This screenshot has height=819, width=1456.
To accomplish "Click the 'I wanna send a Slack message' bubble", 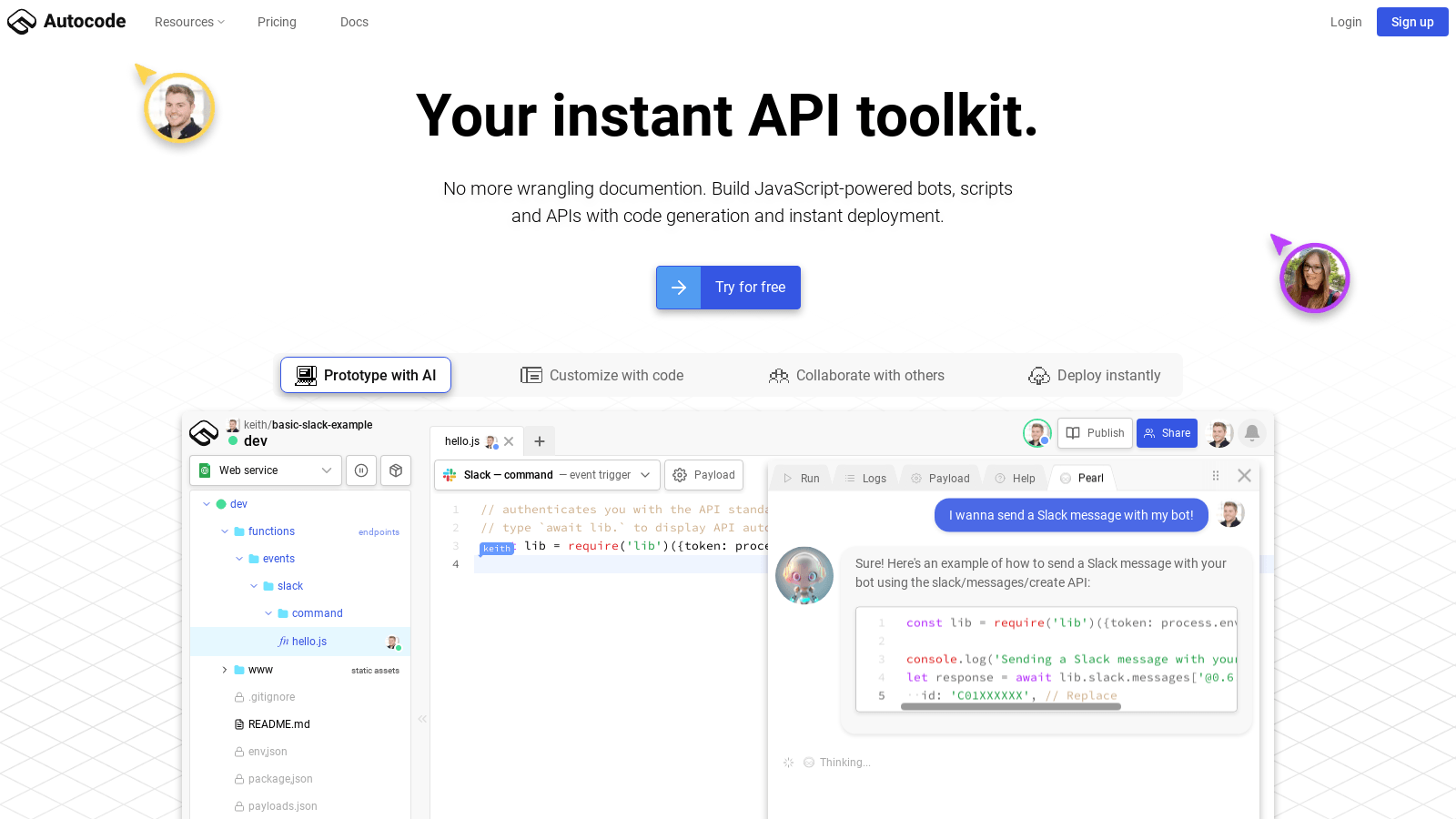I will click(1071, 515).
